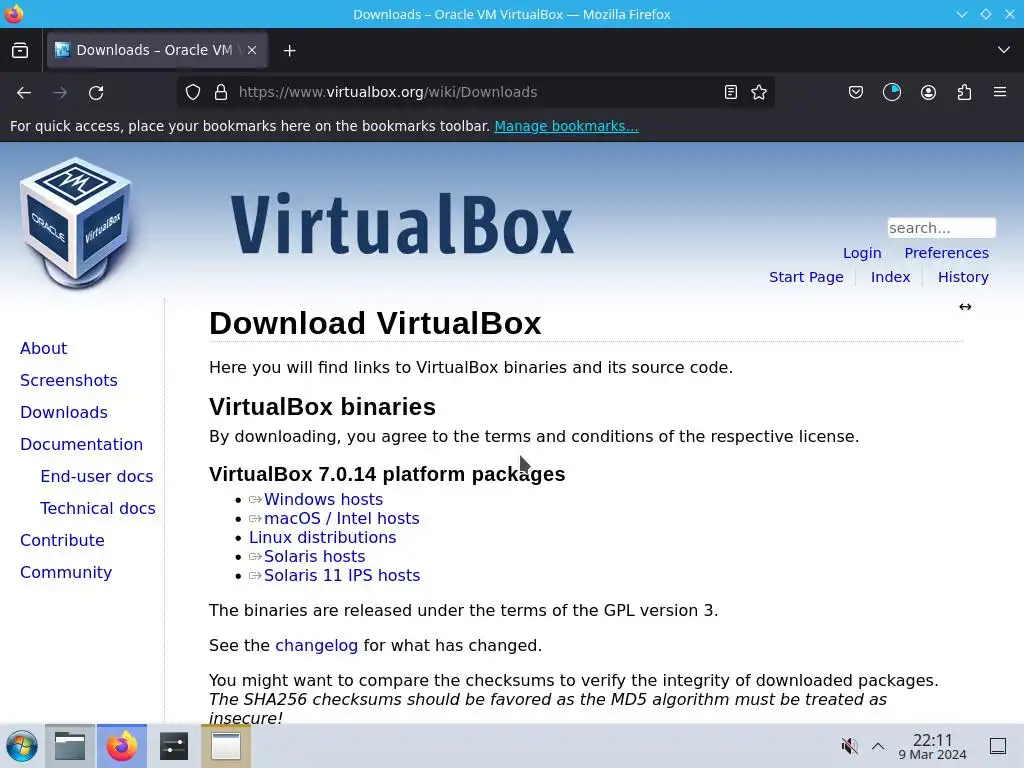1024x768 pixels.
Task: Open About in the sidebar
Action: 43,348
